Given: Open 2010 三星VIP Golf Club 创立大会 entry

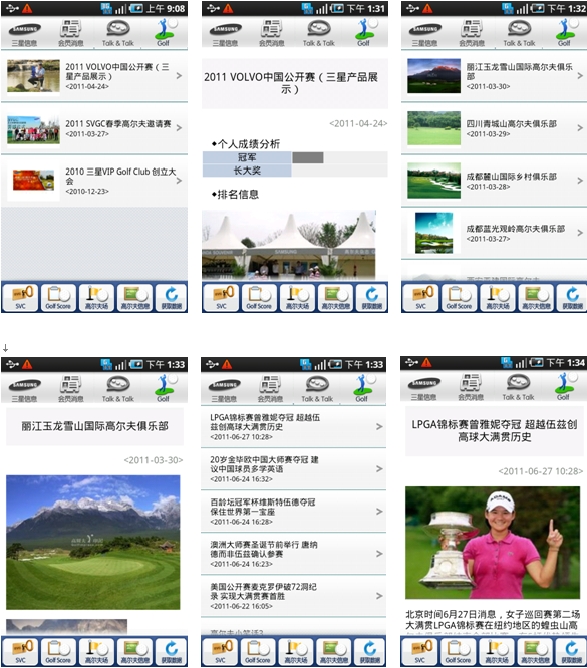Looking at the screenshot, I should click(95, 181).
